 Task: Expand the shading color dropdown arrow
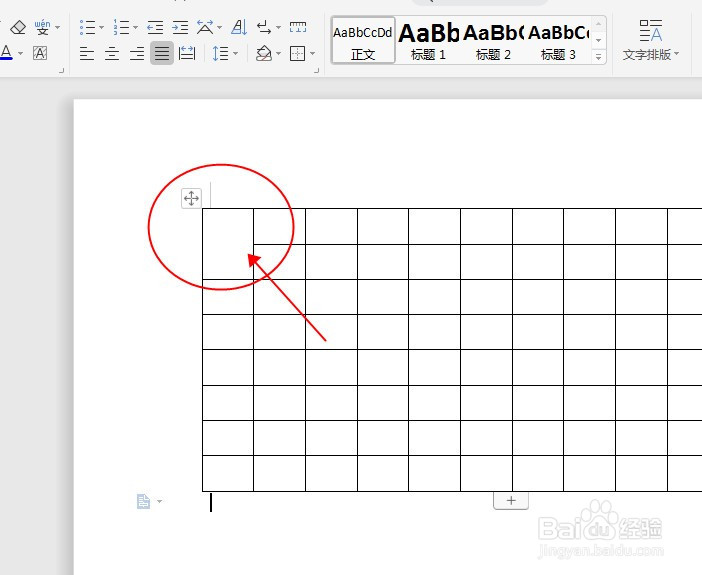278,54
